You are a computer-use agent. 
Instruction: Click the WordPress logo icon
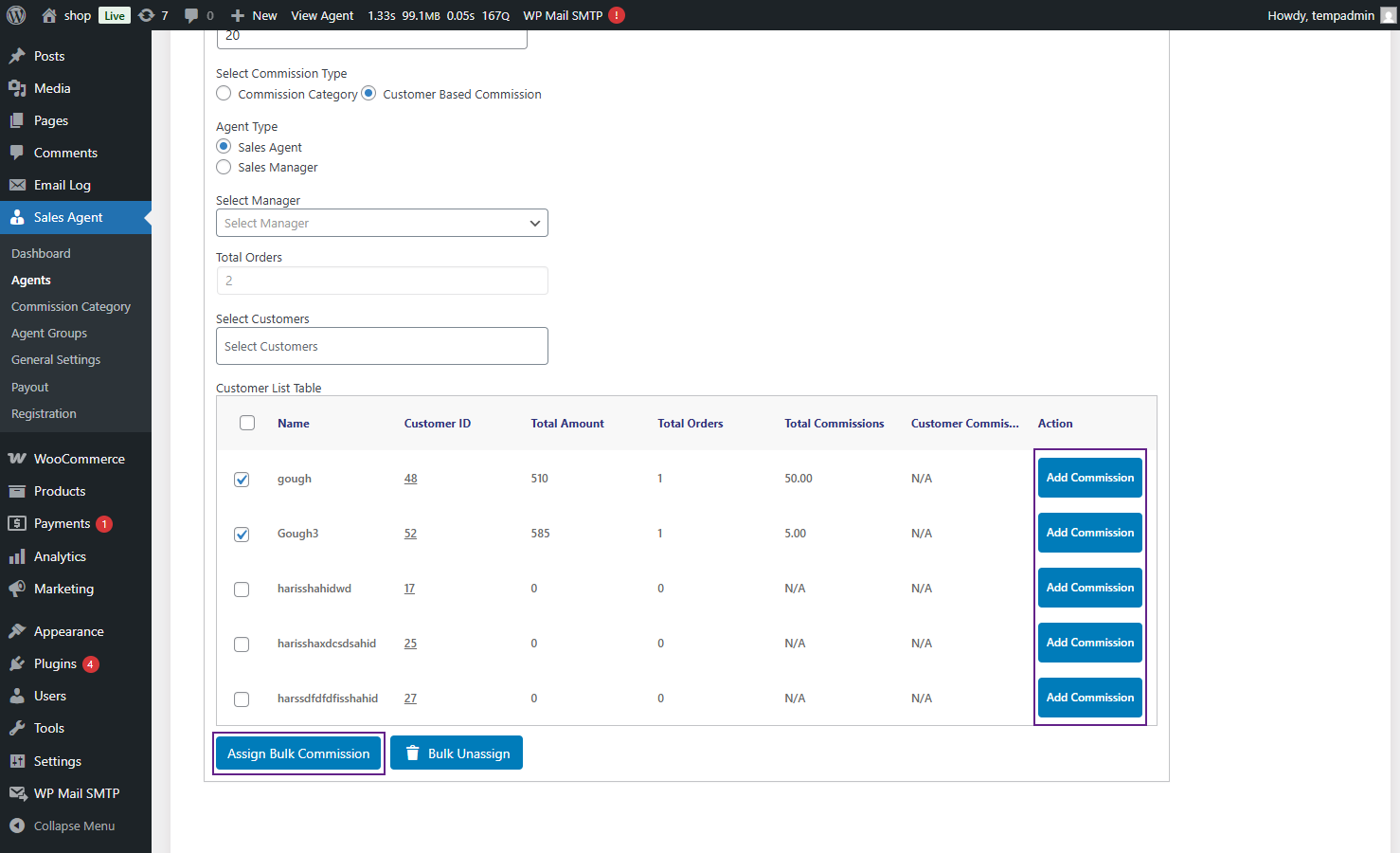click(16, 15)
